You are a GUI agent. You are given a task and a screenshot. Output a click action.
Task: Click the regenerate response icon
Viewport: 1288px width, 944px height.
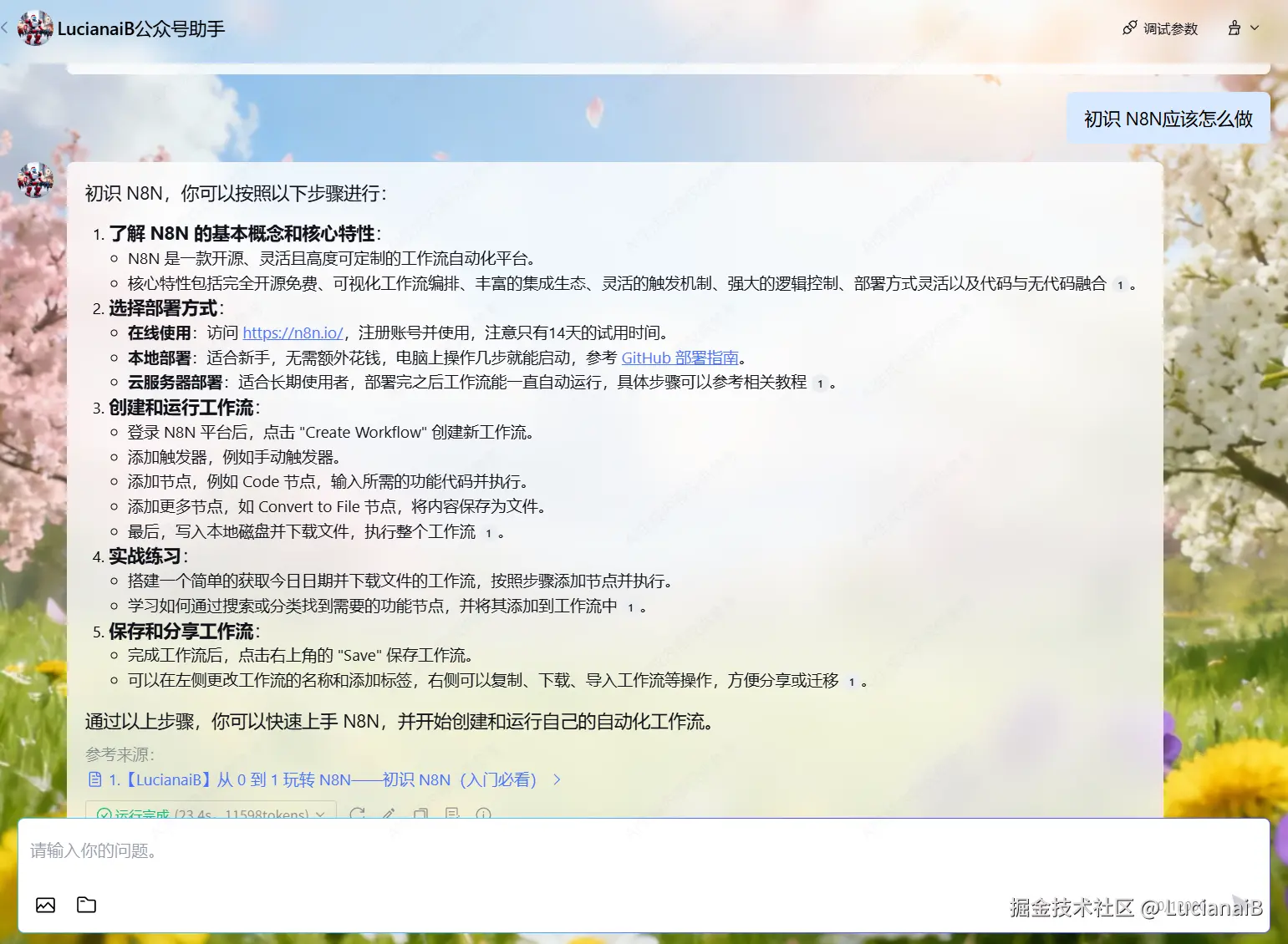tap(358, 815)
